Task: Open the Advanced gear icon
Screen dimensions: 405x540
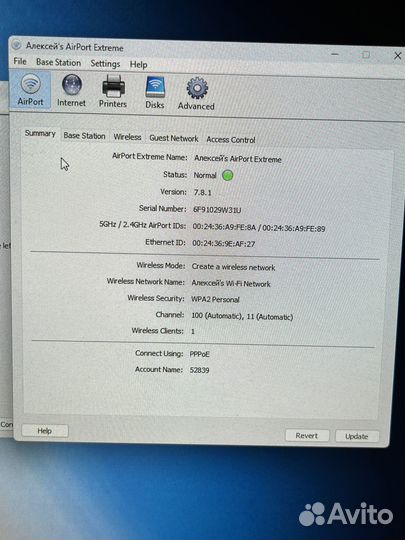Action: coord(196,94)
